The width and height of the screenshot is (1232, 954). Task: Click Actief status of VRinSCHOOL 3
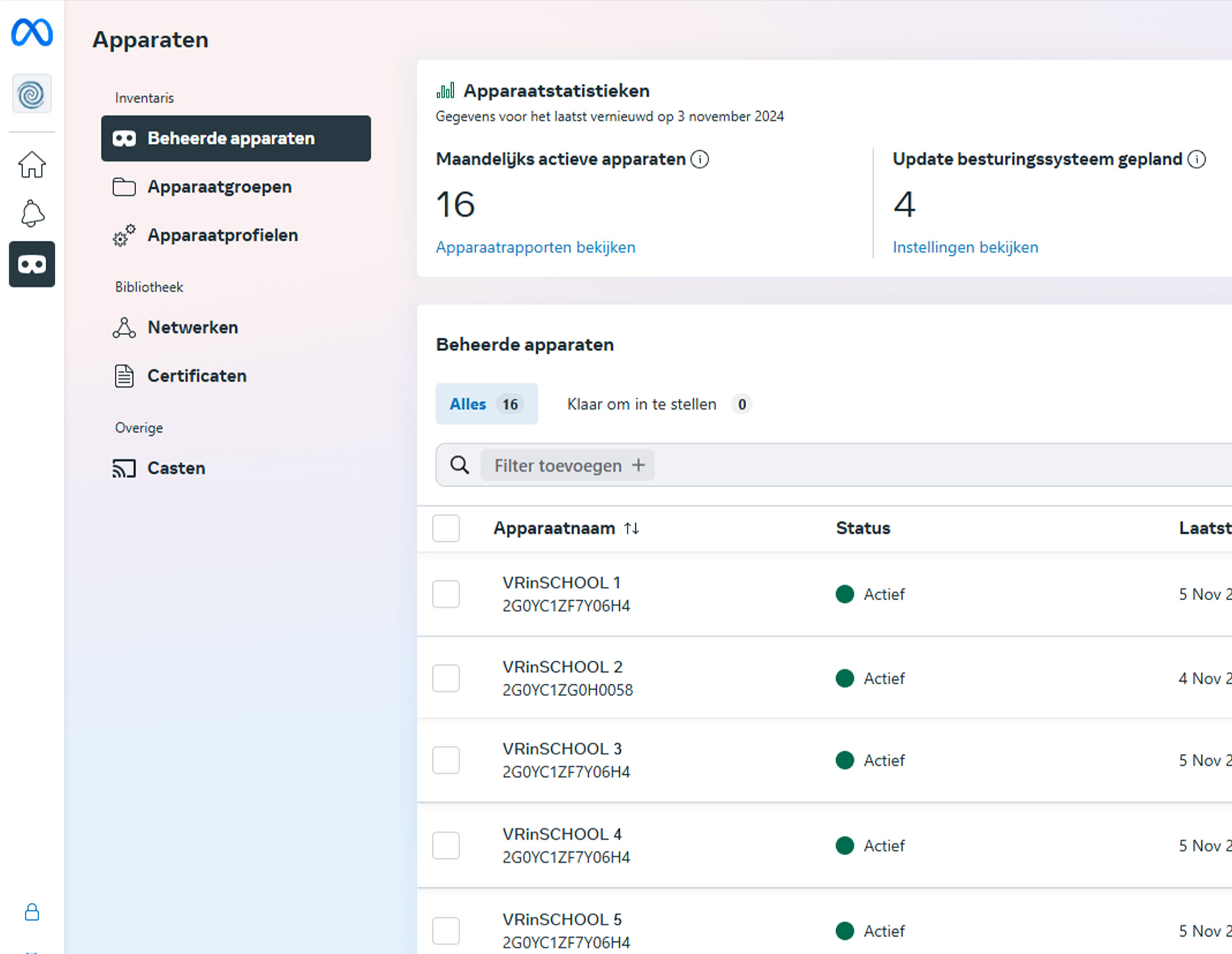coord(870,760)
